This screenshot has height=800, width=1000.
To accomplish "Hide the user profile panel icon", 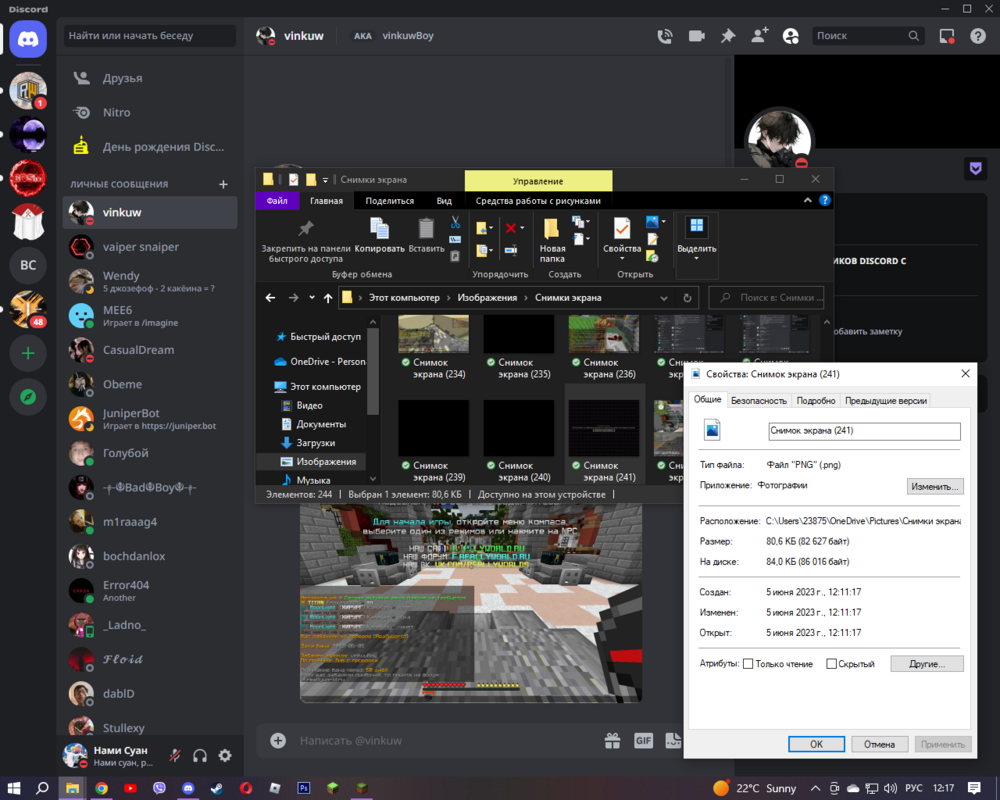I will tap(790, 36).
